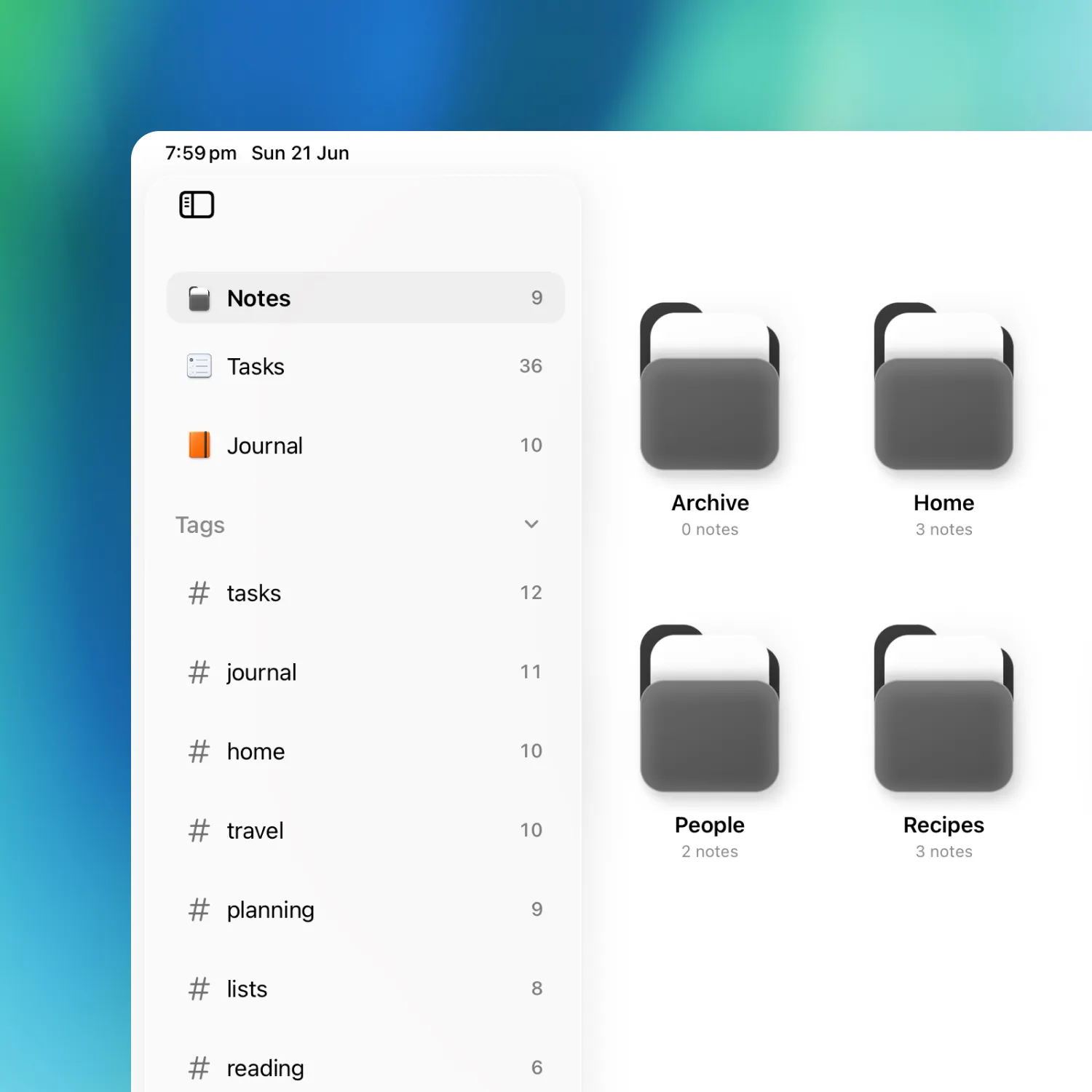Click the Home folder label

coord(943,503)
